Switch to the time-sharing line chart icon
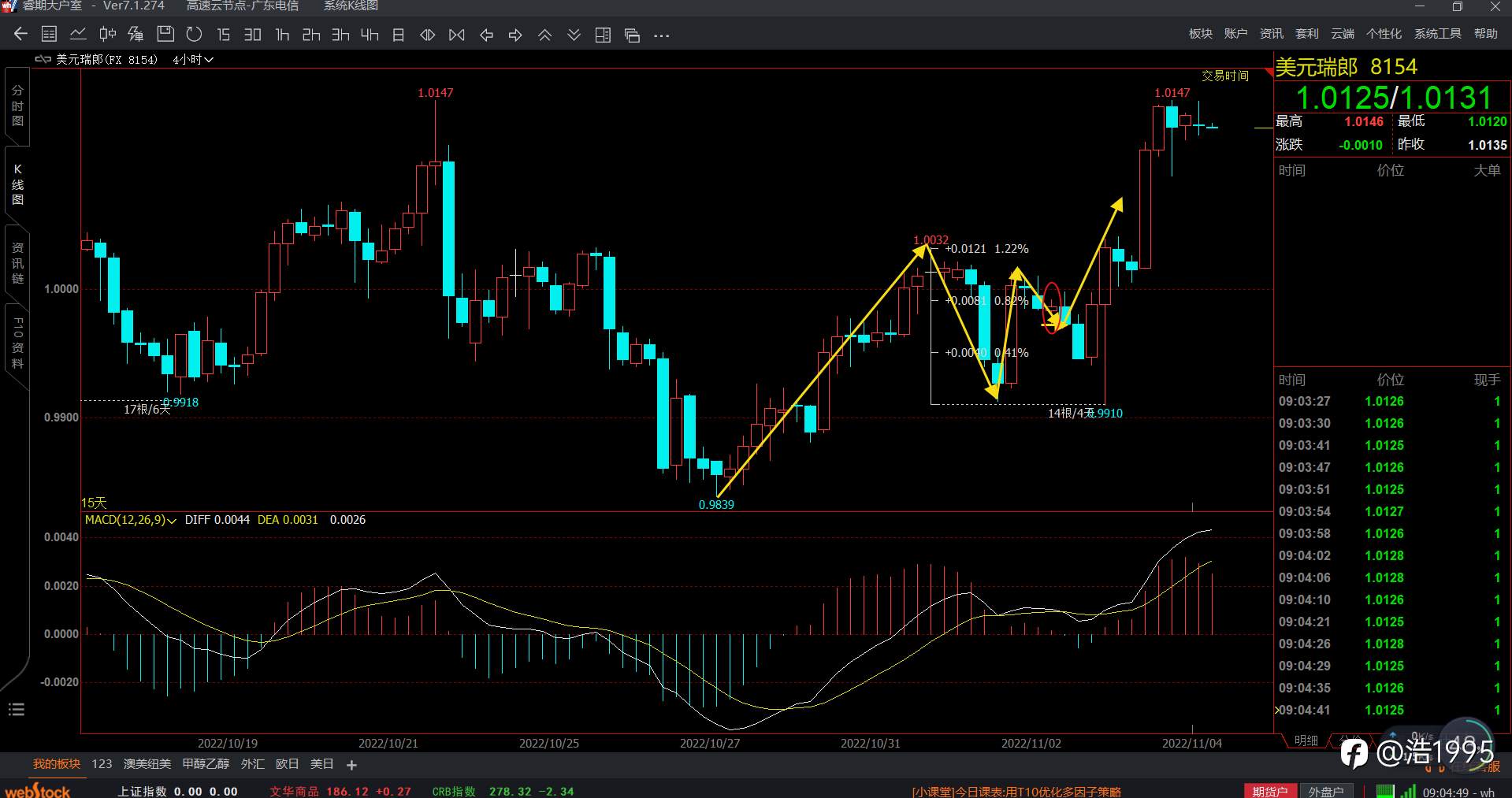 (x=78, y=34)
